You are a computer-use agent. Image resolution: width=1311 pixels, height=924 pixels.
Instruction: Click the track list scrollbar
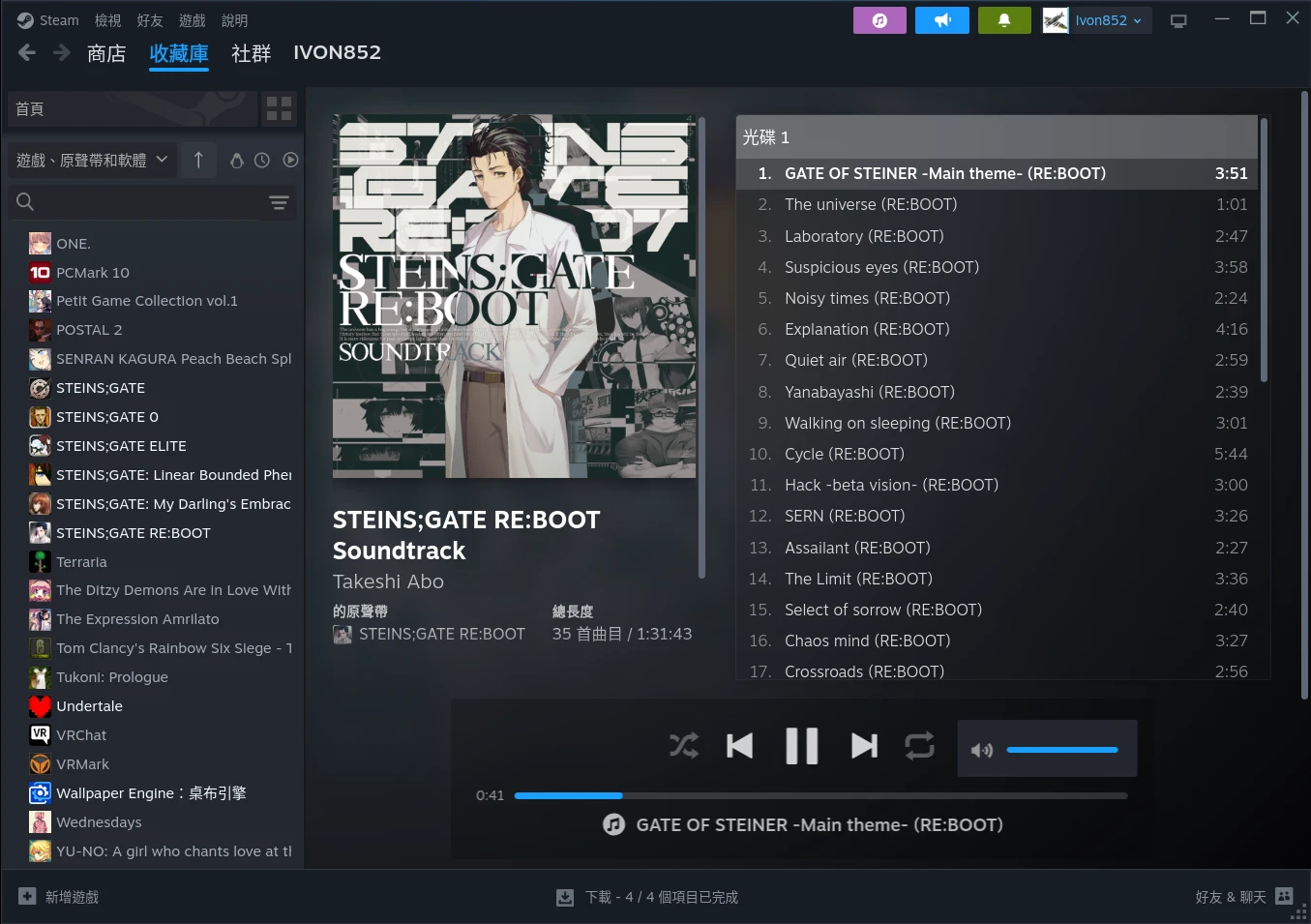(1264, 250)
